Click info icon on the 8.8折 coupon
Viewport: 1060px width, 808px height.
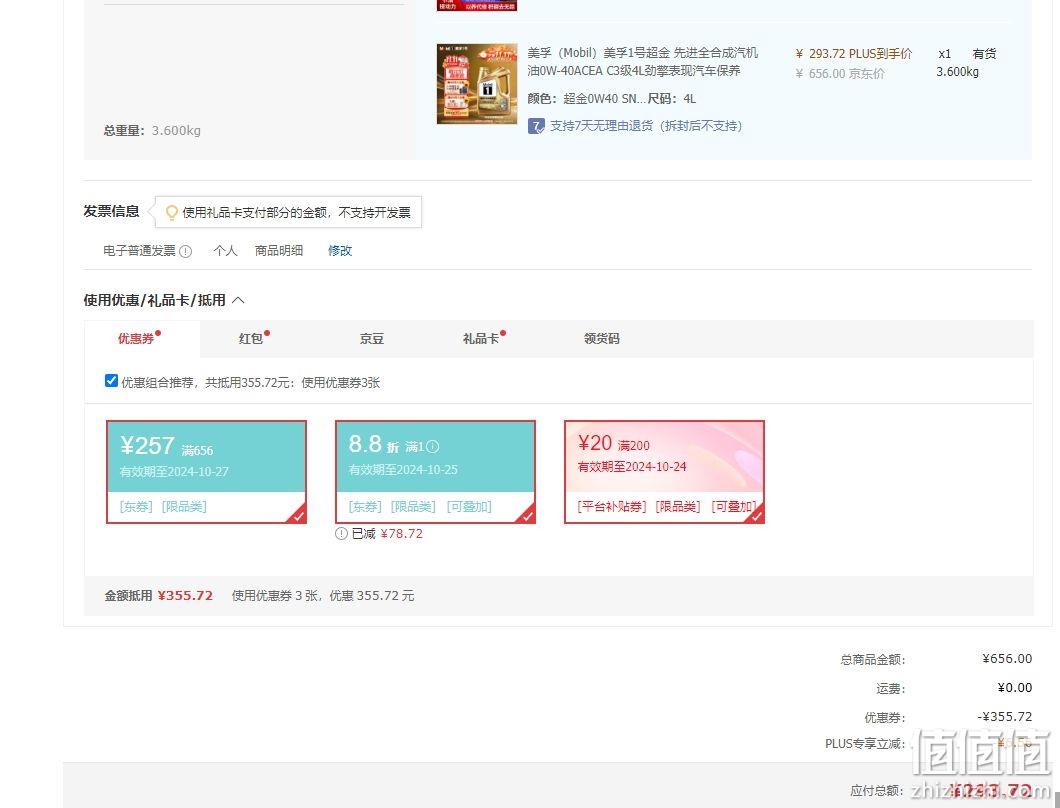click(x=433, y=446)
